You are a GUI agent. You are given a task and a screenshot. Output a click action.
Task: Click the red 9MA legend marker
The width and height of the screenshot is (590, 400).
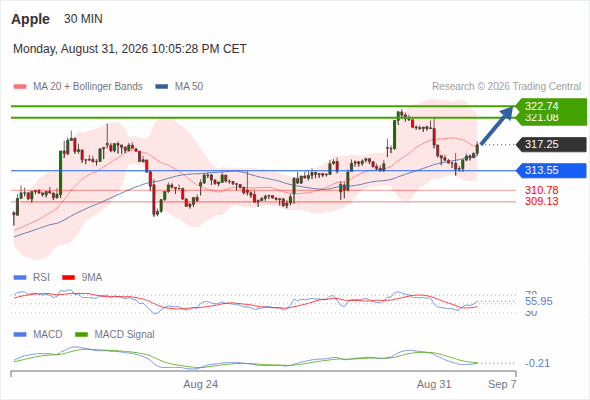(x=68, y=278)
